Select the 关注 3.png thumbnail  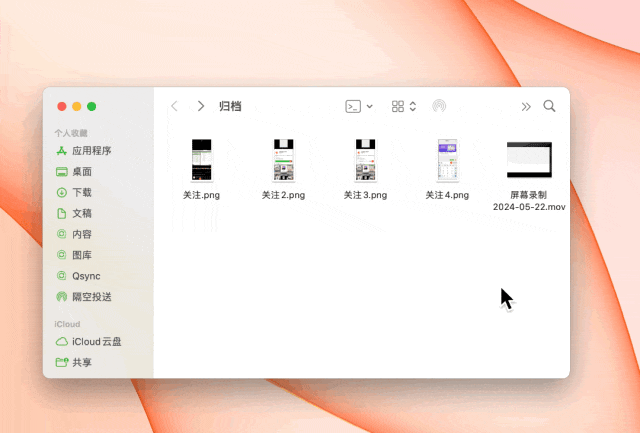point(365,160)
